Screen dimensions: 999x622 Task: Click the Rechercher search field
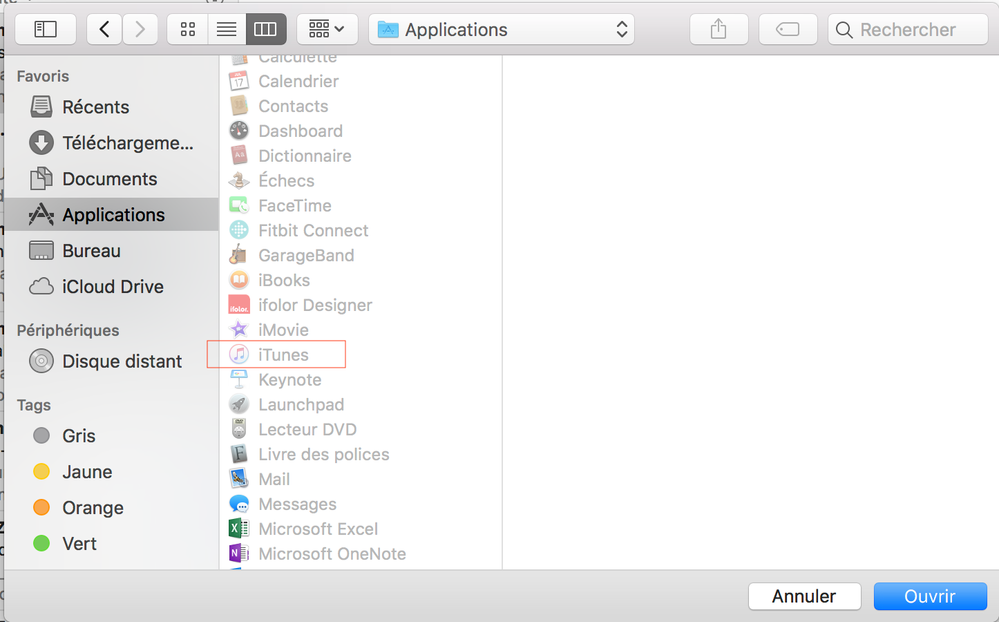[908, 29]
